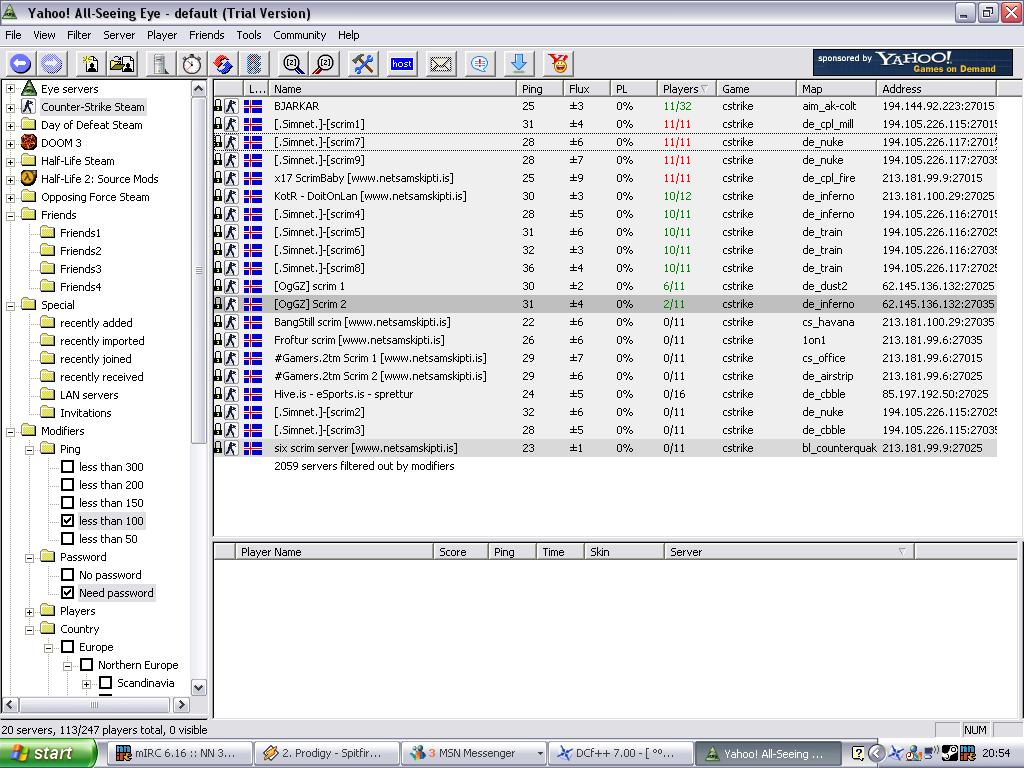Enable the 'less than 150' ping checkbox
This screenshot has width=1024, height=768.
tap(67, 502)
